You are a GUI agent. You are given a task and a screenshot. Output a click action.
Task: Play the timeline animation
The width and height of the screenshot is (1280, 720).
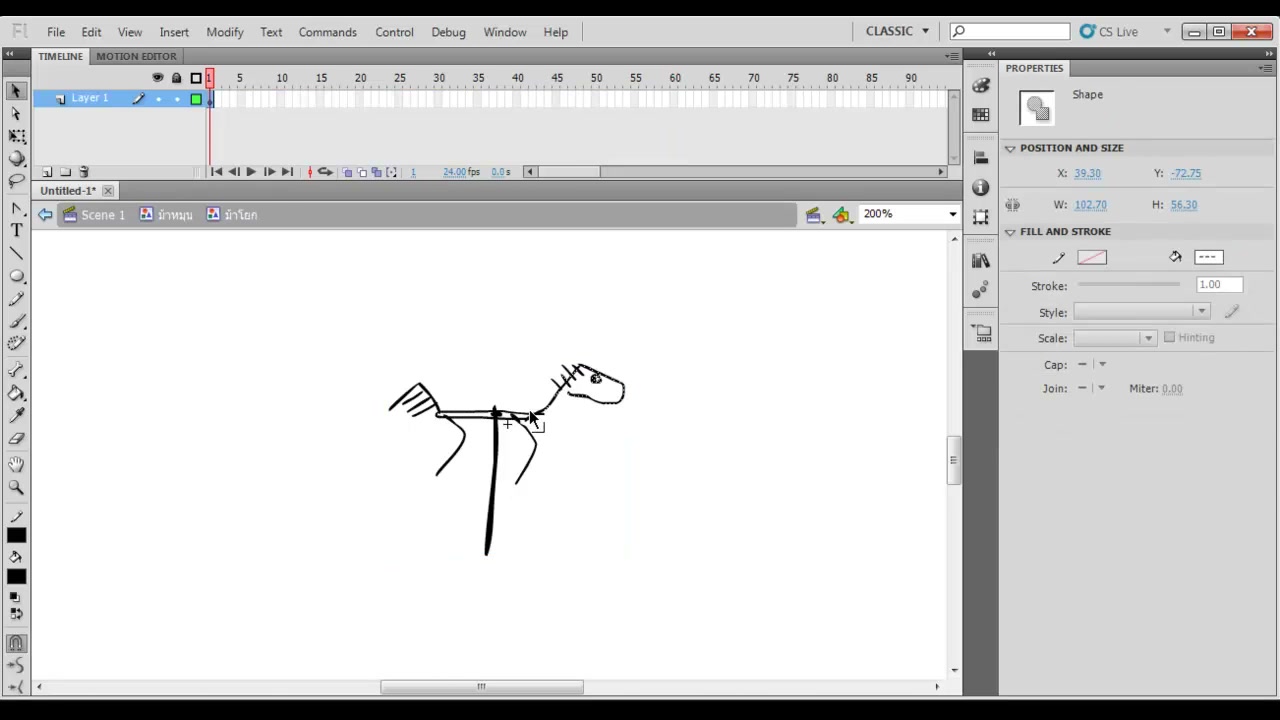(x=250, y=172)
